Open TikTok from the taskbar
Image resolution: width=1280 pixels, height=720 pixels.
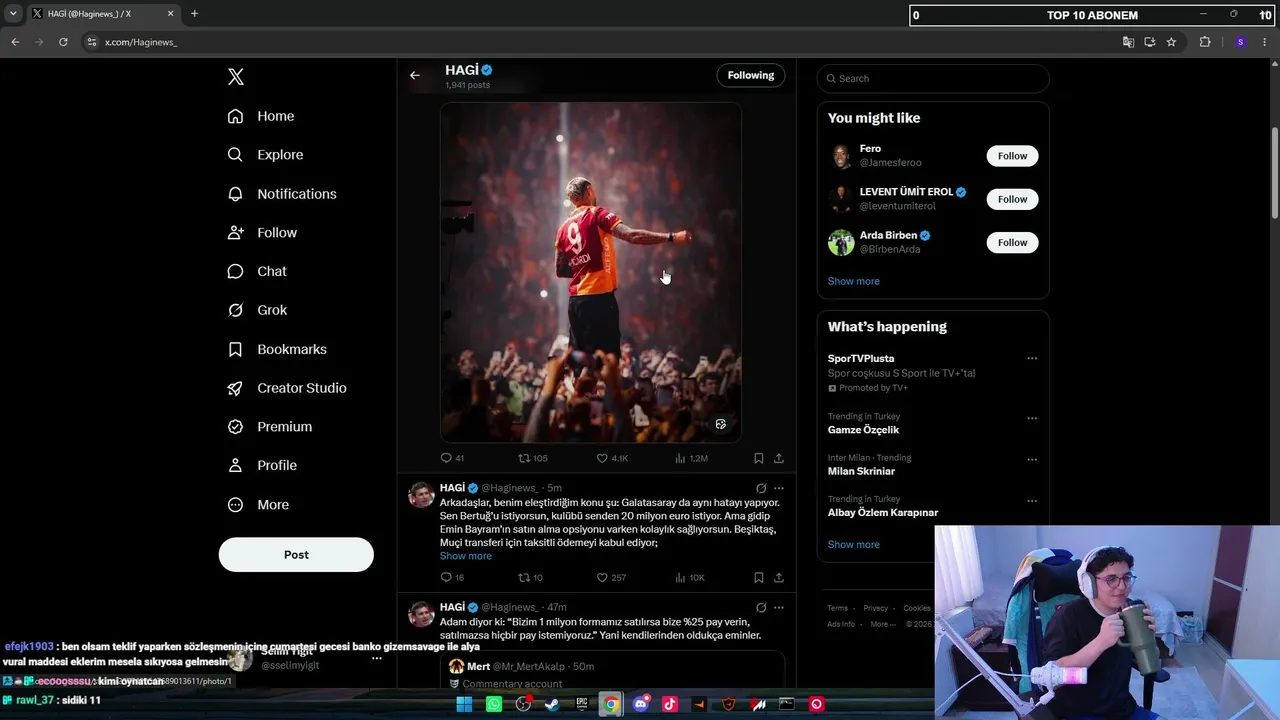(670, 704)
